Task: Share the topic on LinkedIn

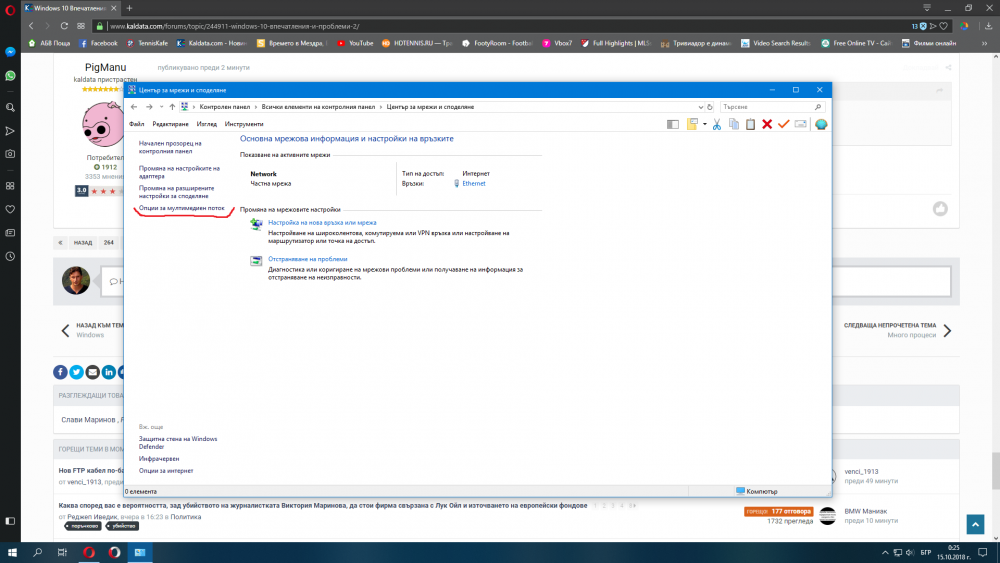Action: click(109, 372)
